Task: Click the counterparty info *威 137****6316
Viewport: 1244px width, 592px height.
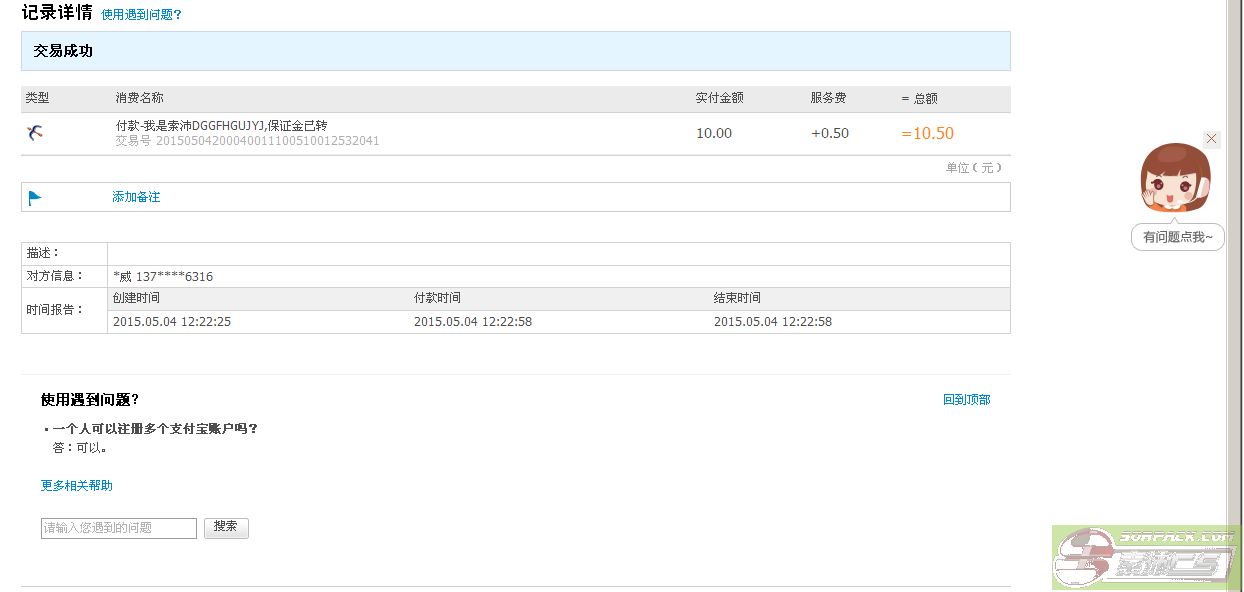Action: [x=163, y=277]
